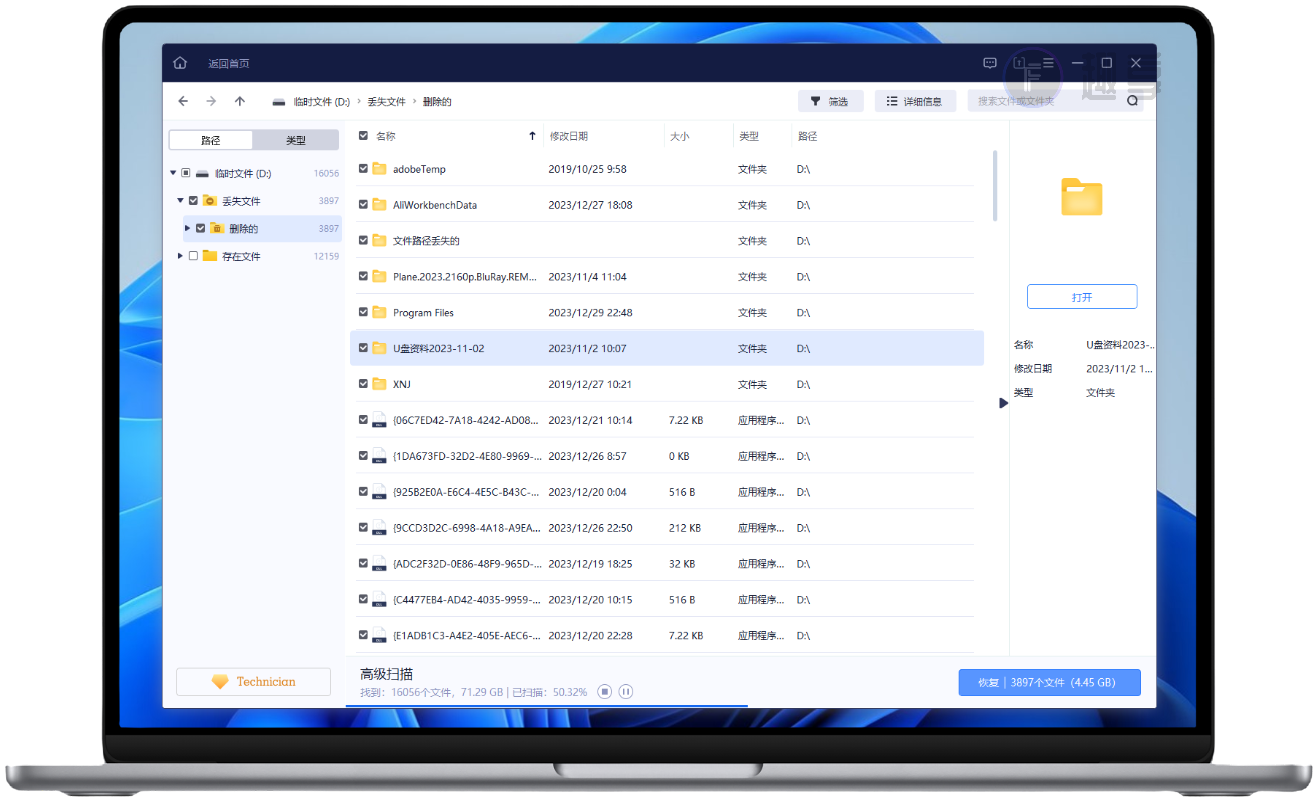
Task: Click the 删除的 trash folder icon in tree
Action: [216, 229]
